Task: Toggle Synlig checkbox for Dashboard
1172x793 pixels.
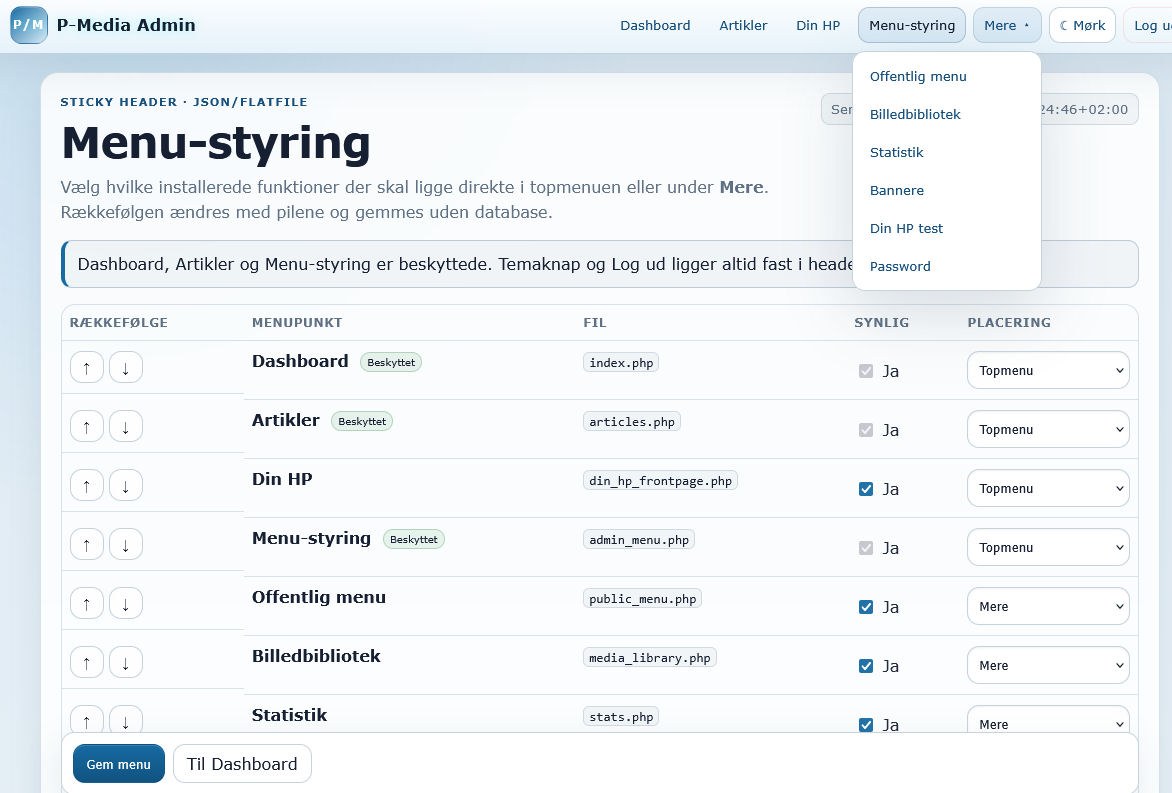Action: (x=866, y=371)
